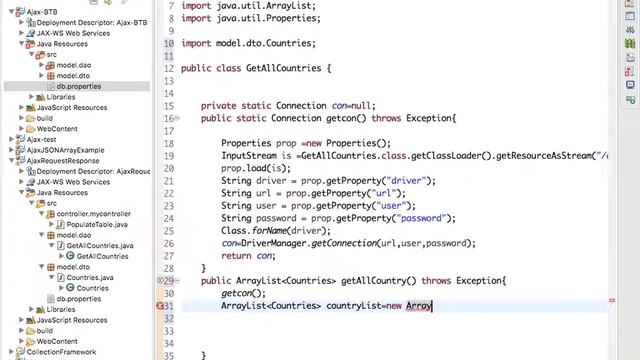Viewport: 640px width, 360px height.
Task: Click 'public class GetAllCountries {' on line 12
Action: click(256, 68)
